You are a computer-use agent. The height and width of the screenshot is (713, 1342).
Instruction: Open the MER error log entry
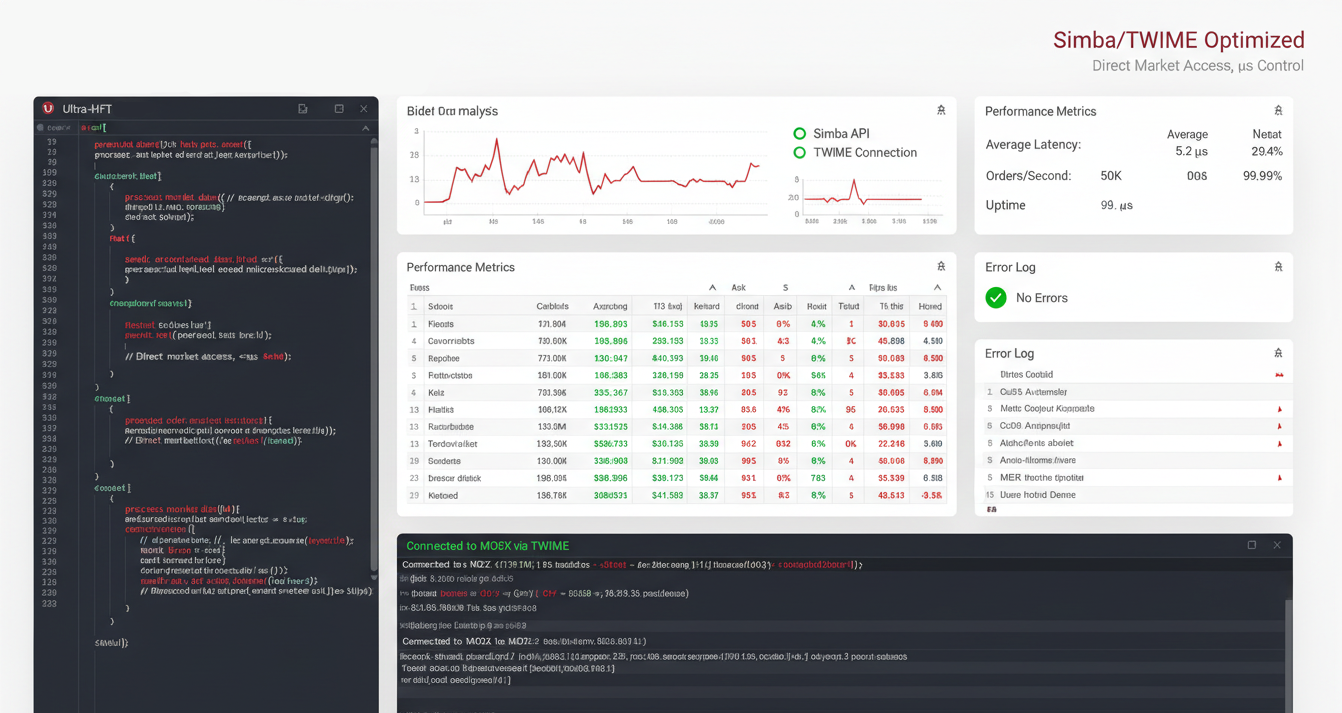coord(1041,478)
